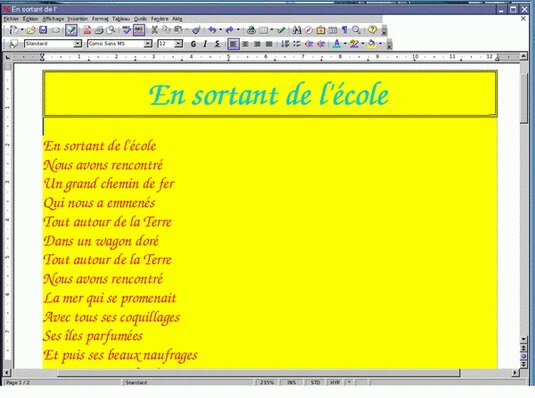Viewport: 535px width, 398px height.
Task: Open the Tableau menu
Action: pos(121,19)
